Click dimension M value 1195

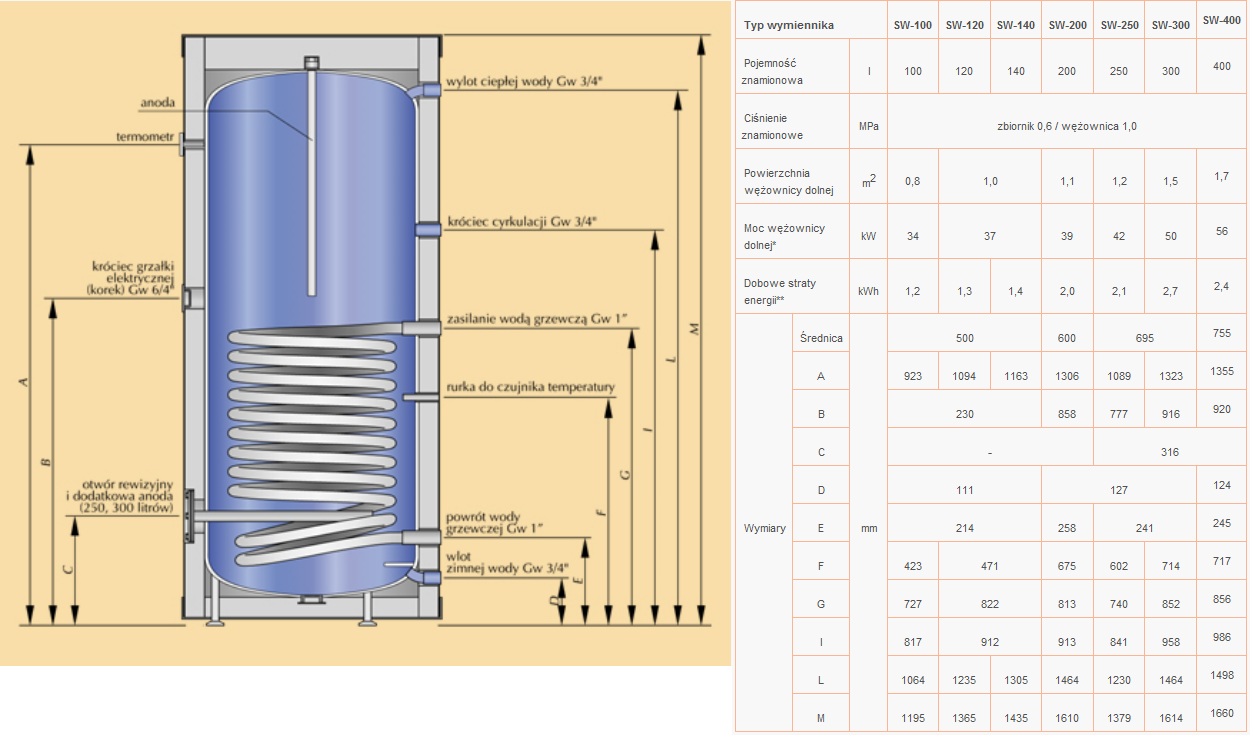click(x=912, y=718)
